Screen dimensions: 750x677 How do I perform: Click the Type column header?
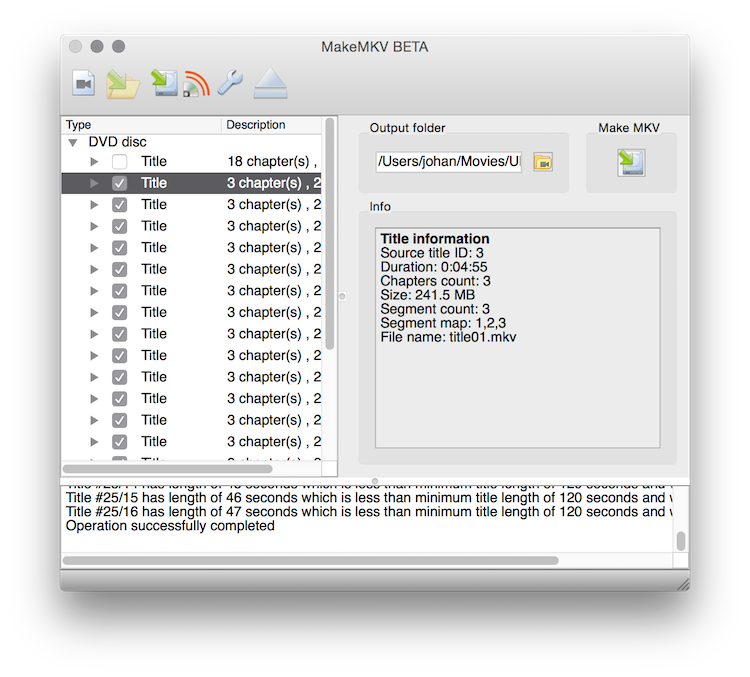[142, 125]
